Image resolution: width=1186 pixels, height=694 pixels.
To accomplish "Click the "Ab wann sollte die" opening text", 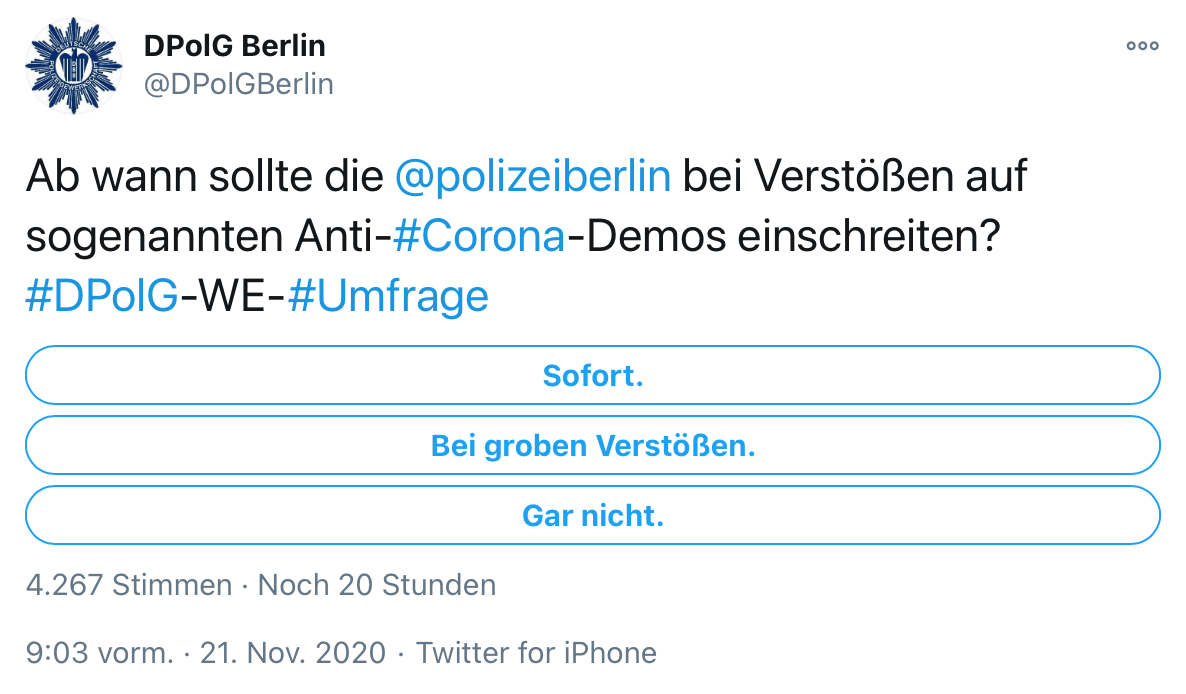I will 205,177.
